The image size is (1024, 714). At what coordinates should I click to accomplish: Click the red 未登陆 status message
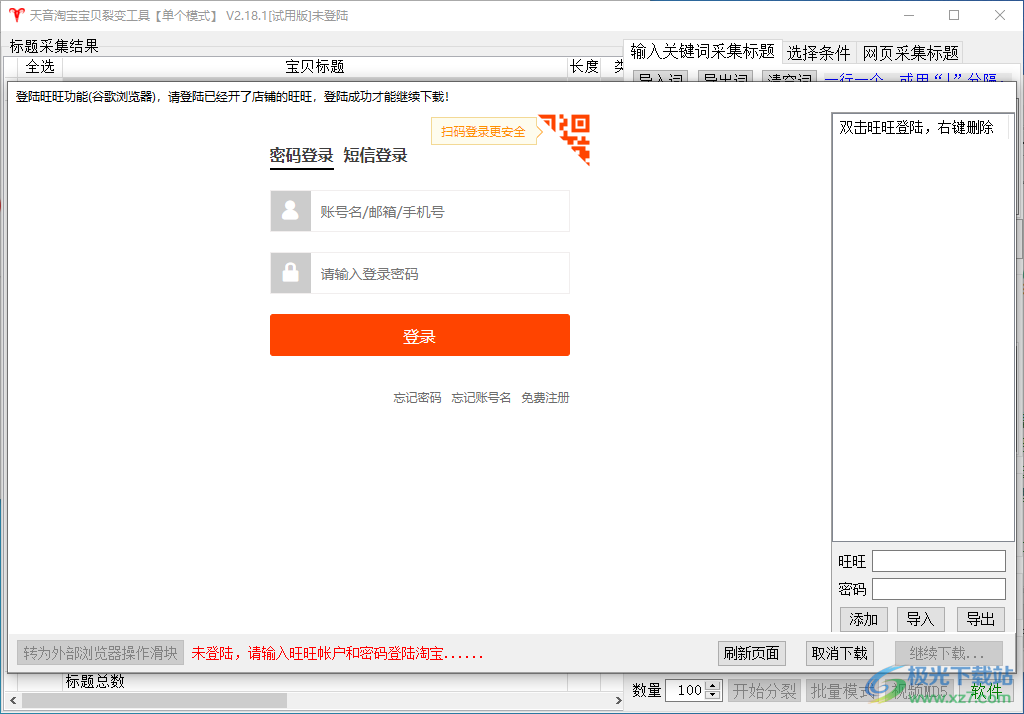337,653
